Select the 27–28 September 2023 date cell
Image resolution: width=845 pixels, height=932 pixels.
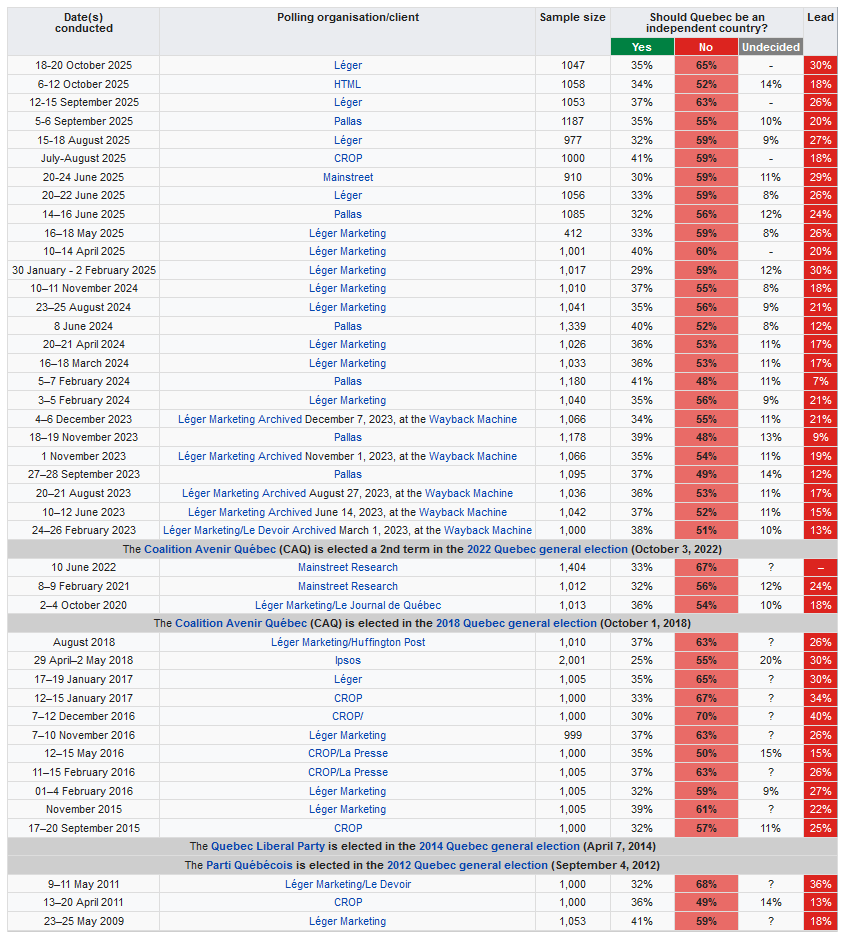[84, 474]
